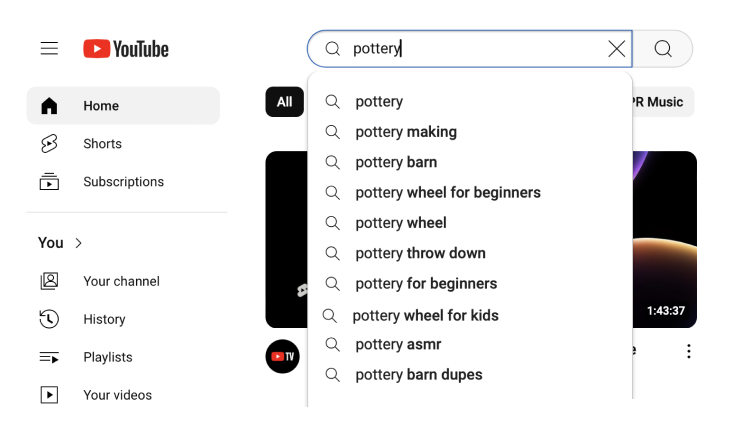
Task: Choose suggestion "pottery making"
Action: point(406,132)
